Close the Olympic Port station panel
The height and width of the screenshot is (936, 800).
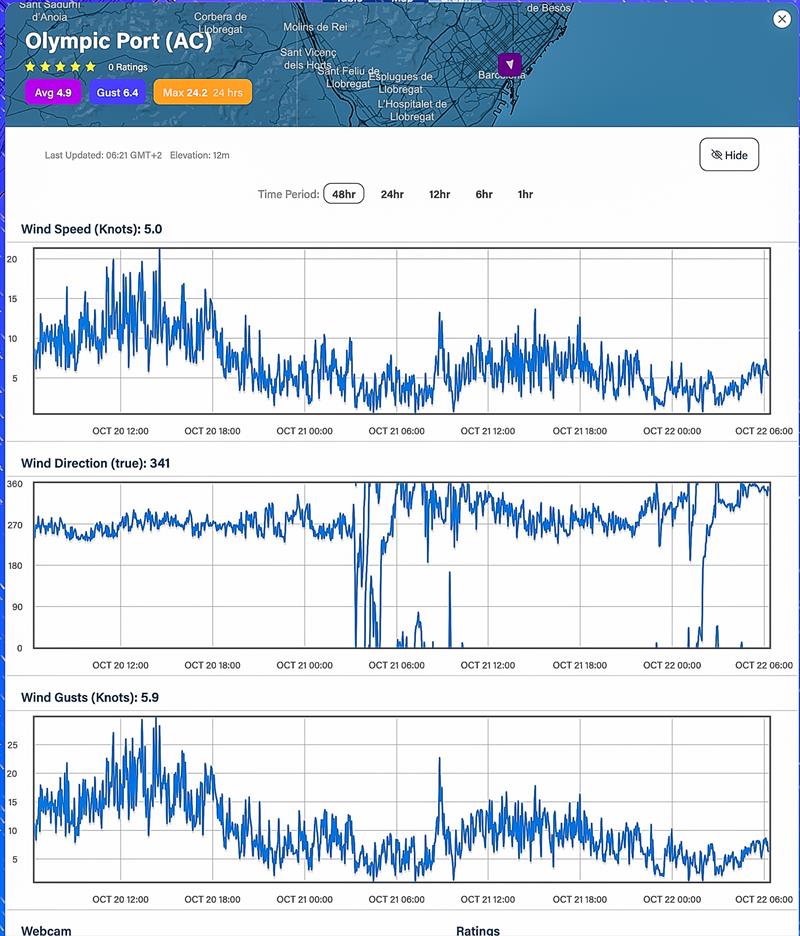(x=781, y=19)
